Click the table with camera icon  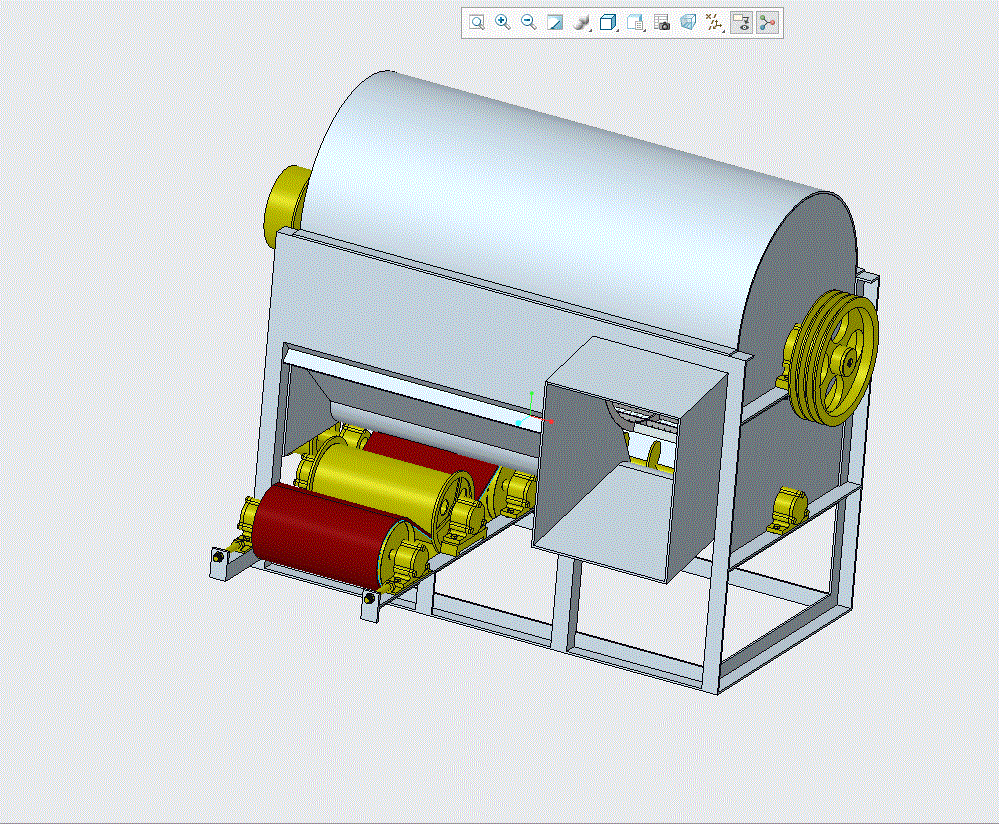pos(662,23)
